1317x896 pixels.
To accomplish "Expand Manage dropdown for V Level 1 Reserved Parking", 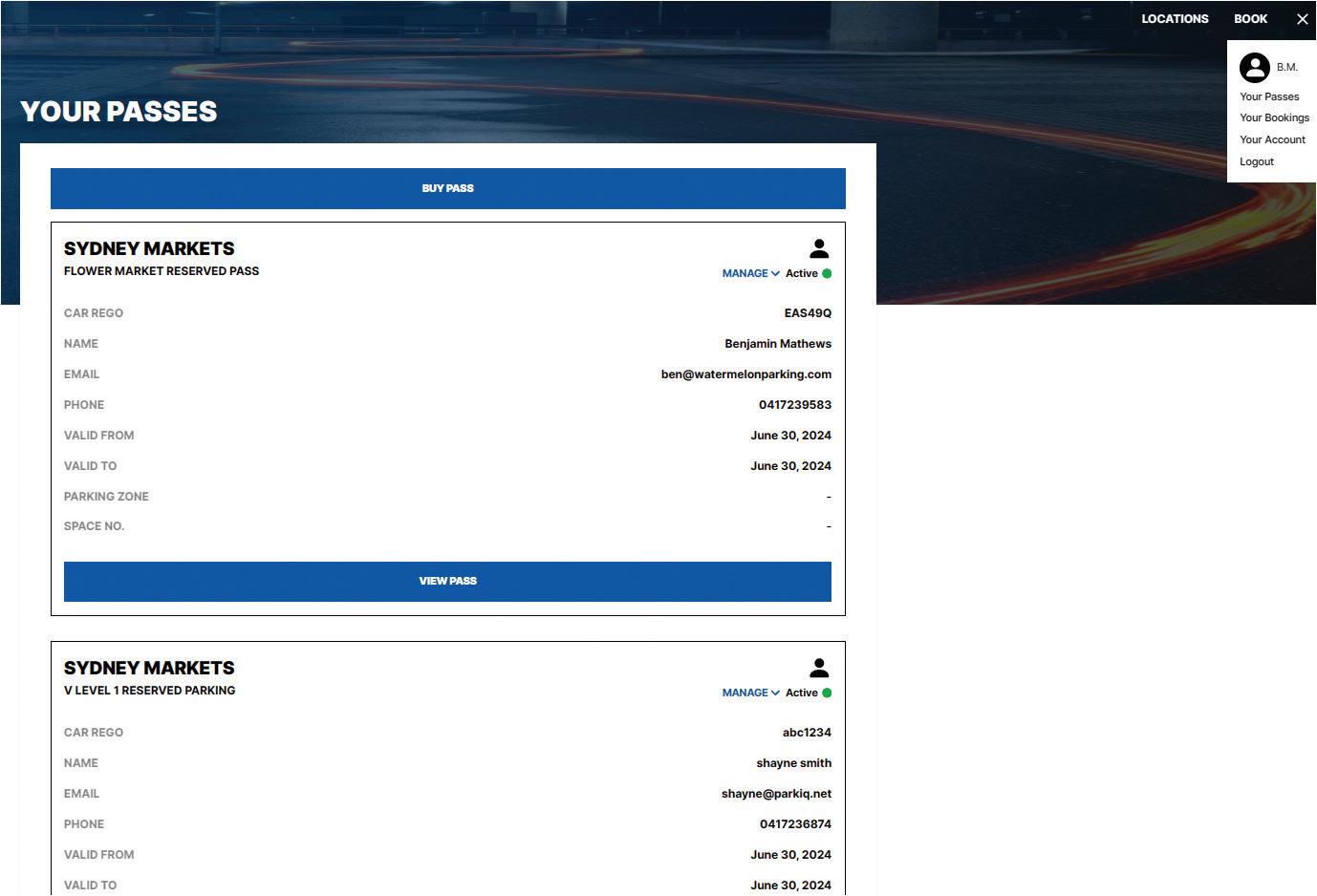I will 751,693.
